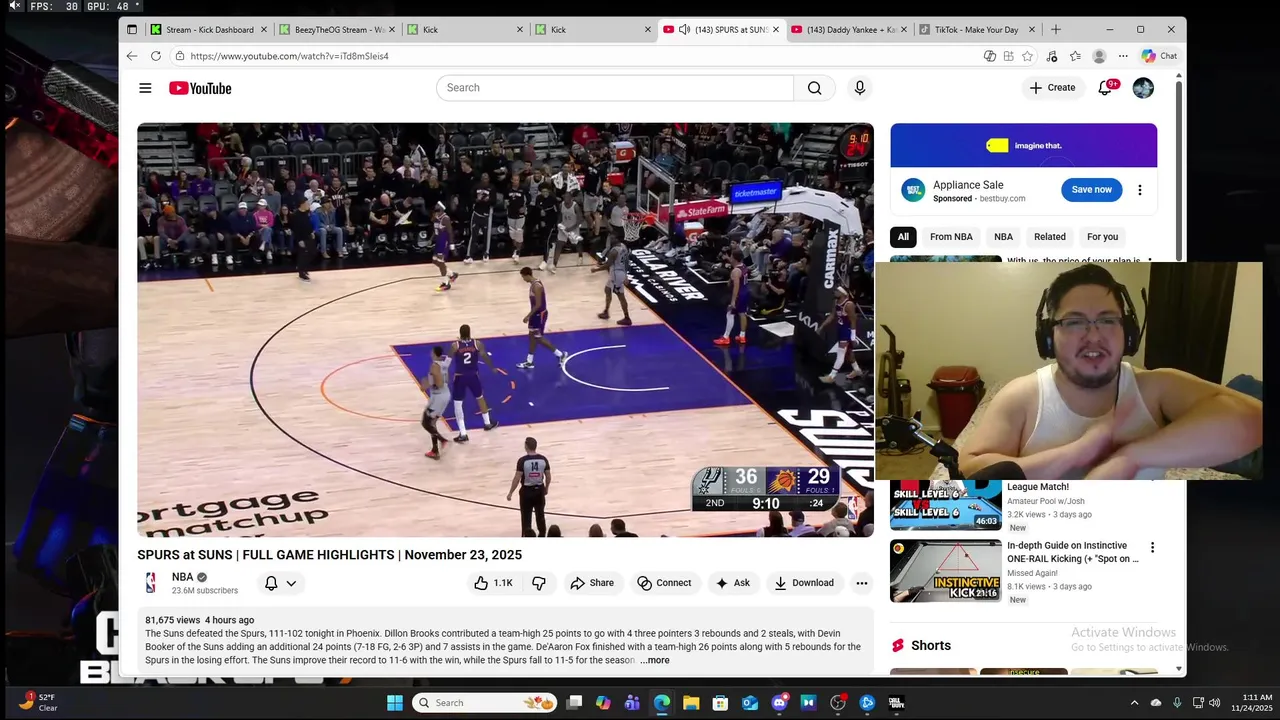Start voice search with microphone icon

[859, 88]
